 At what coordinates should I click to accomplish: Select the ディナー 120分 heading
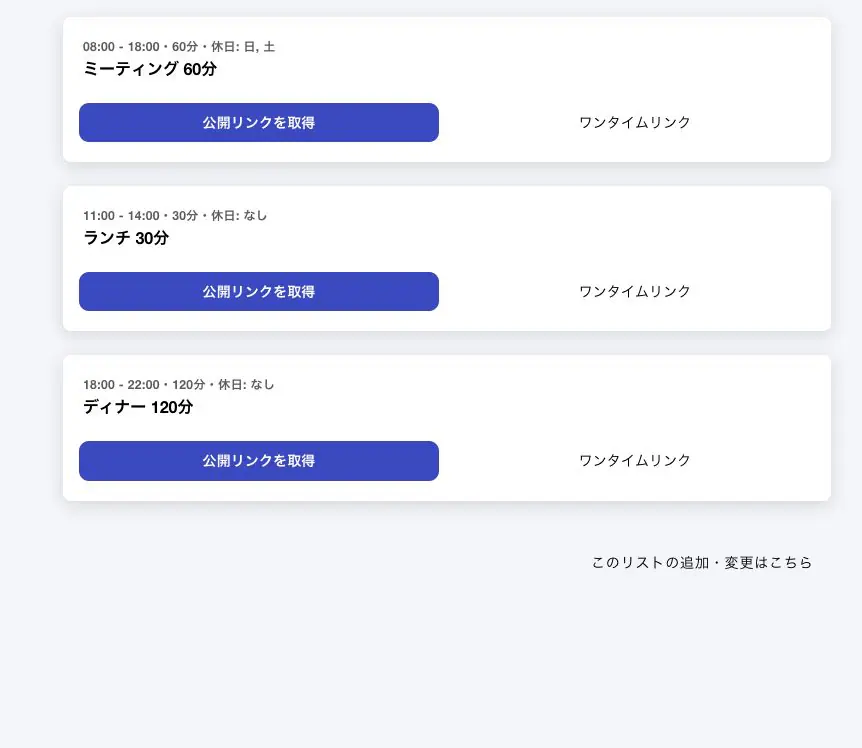pos(138,407)
